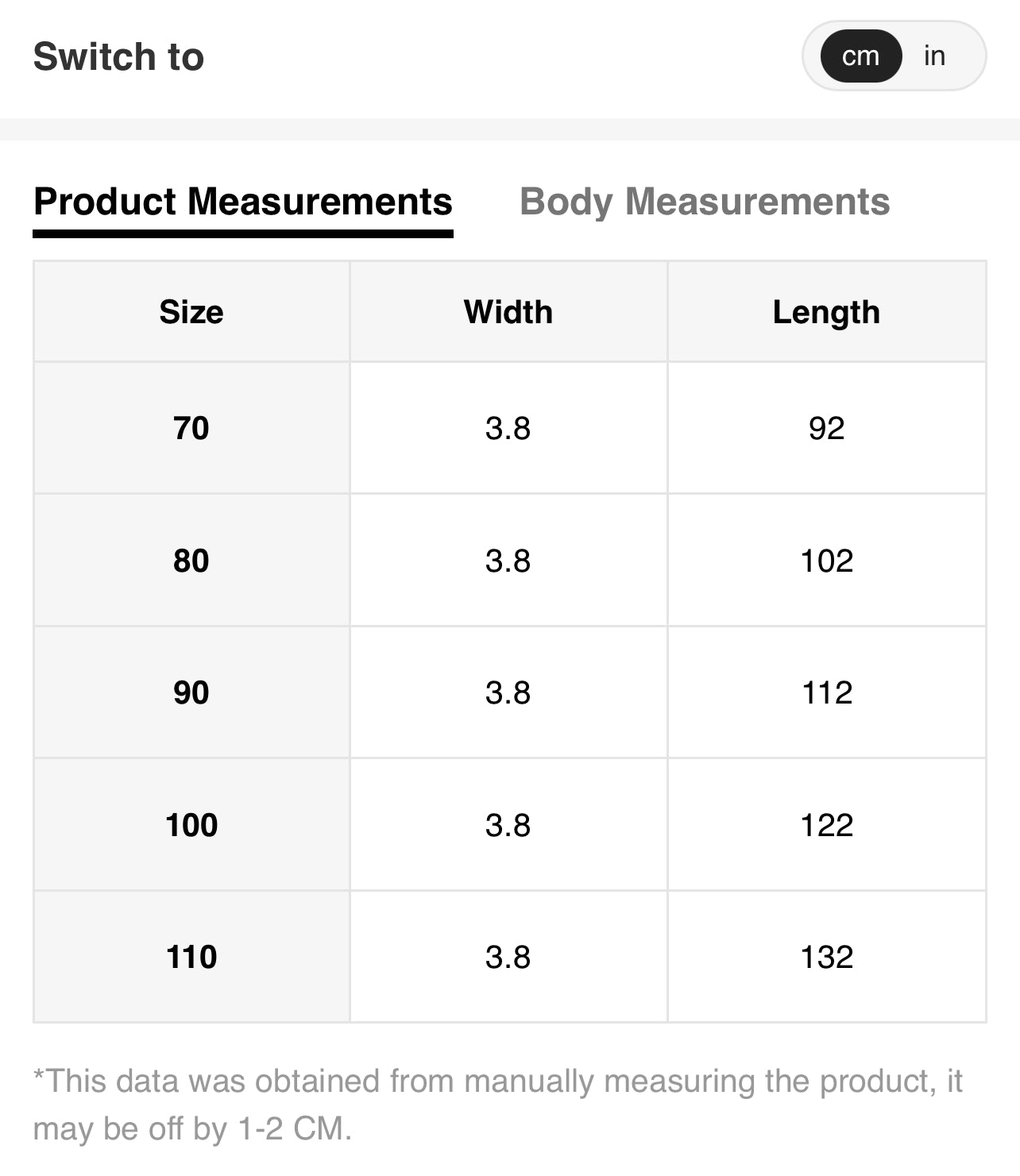Select the size 110 row label

point(191,957)
